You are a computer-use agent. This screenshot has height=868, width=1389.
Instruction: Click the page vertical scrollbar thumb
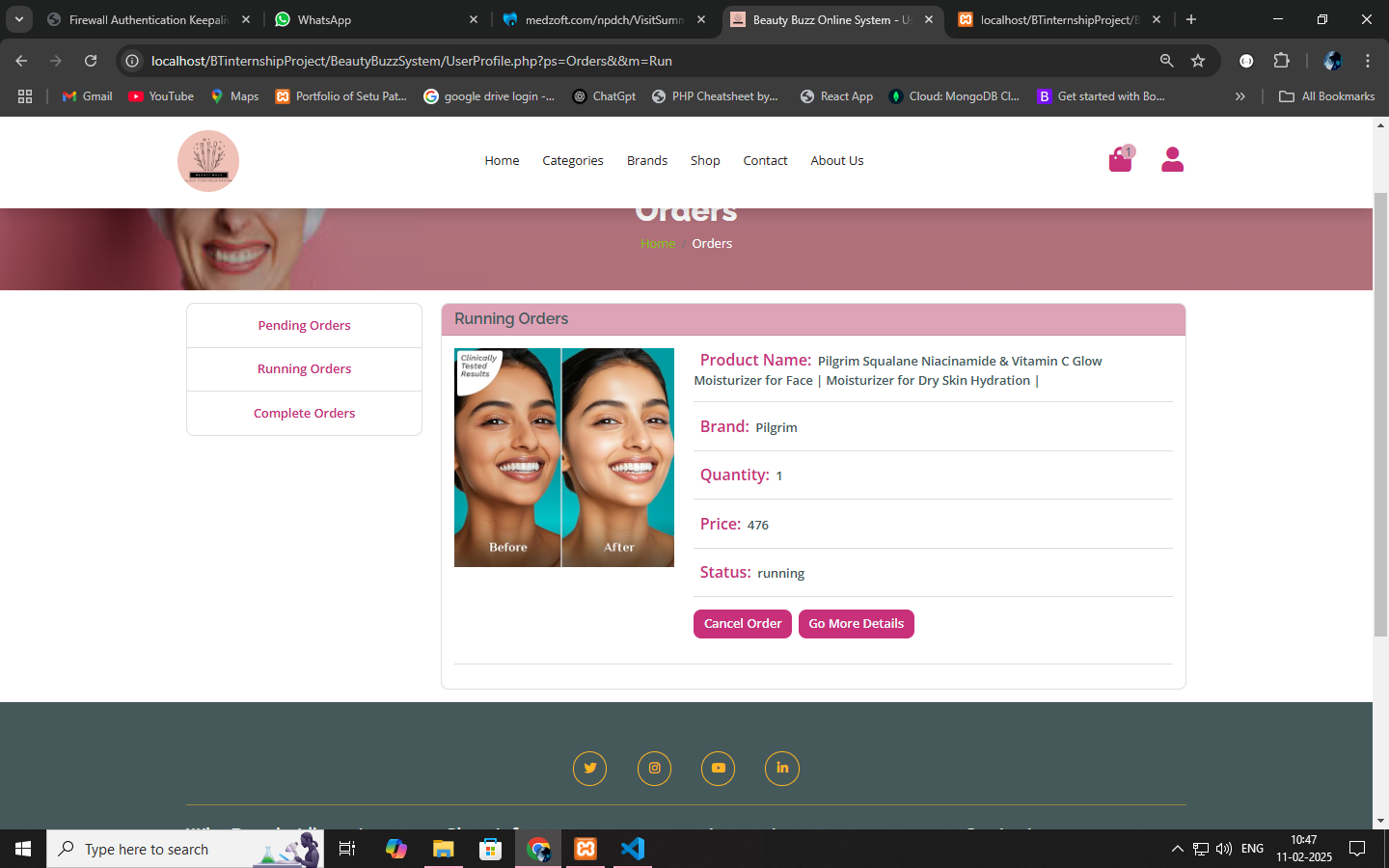pos(1380,415)
